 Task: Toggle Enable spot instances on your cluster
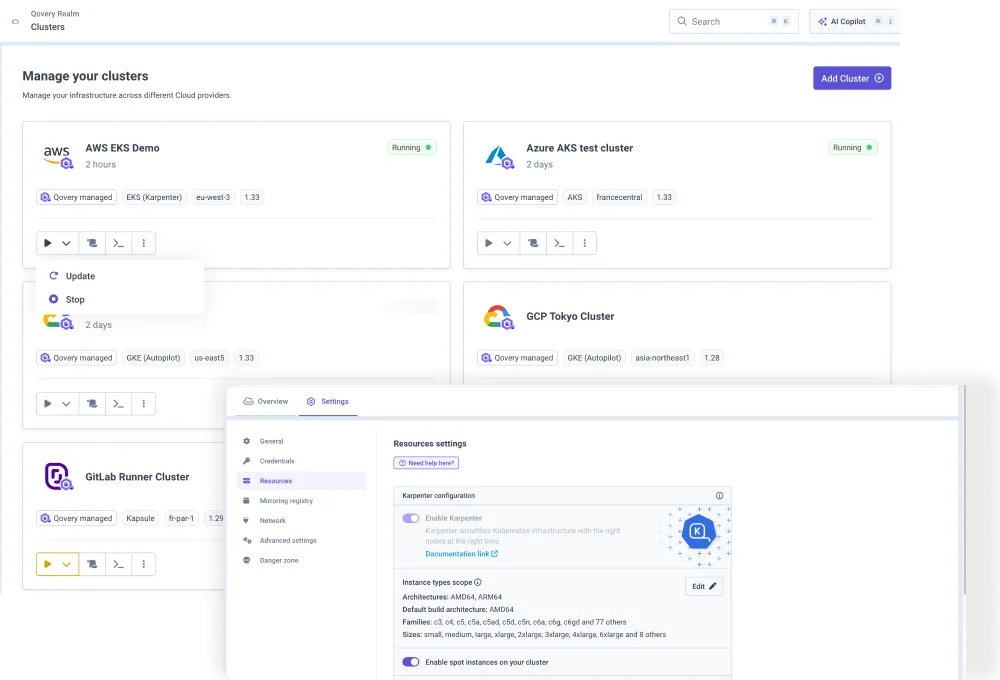[411, 662]
